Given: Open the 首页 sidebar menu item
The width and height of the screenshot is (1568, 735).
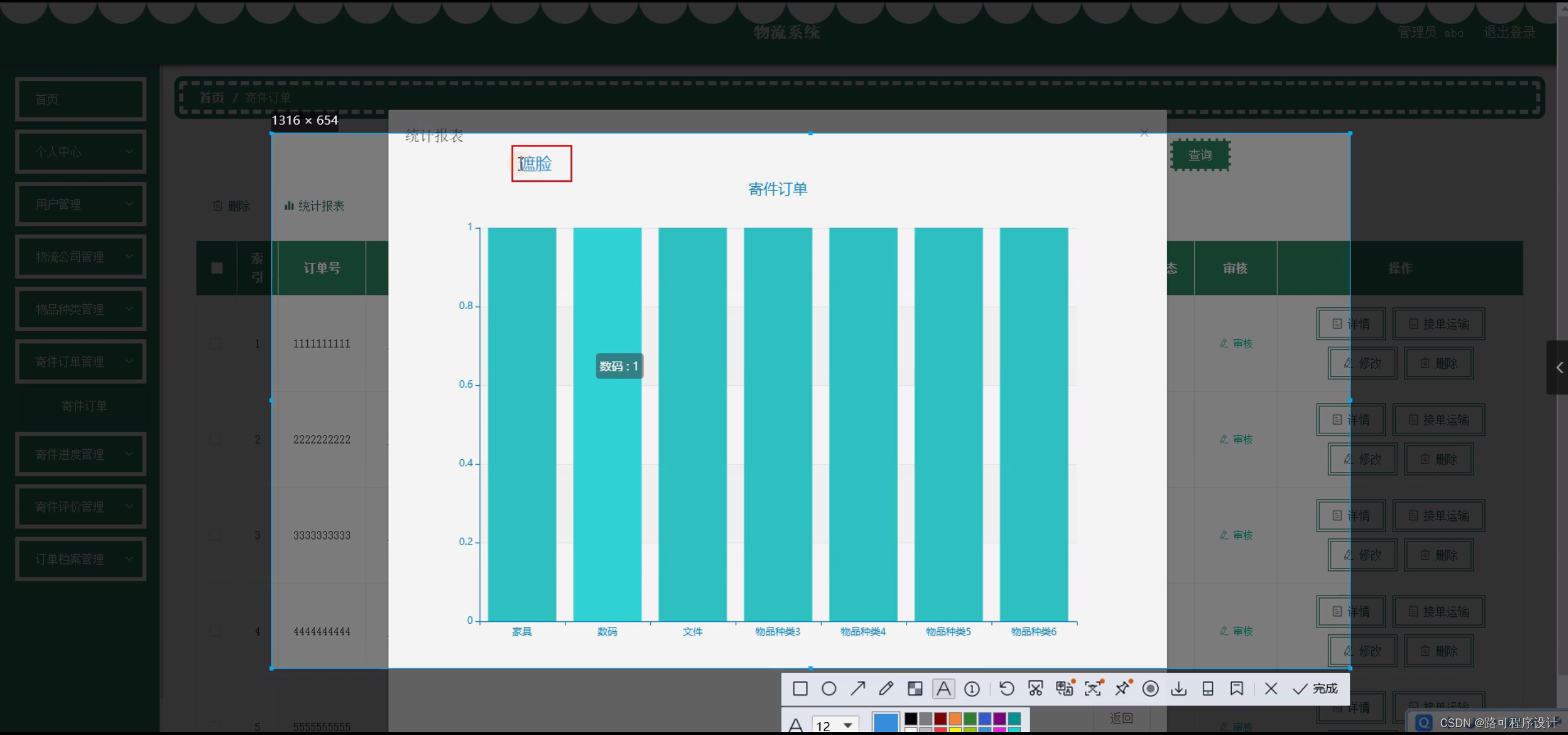Looking at the screenshot, I should click(x=81, y=99).
